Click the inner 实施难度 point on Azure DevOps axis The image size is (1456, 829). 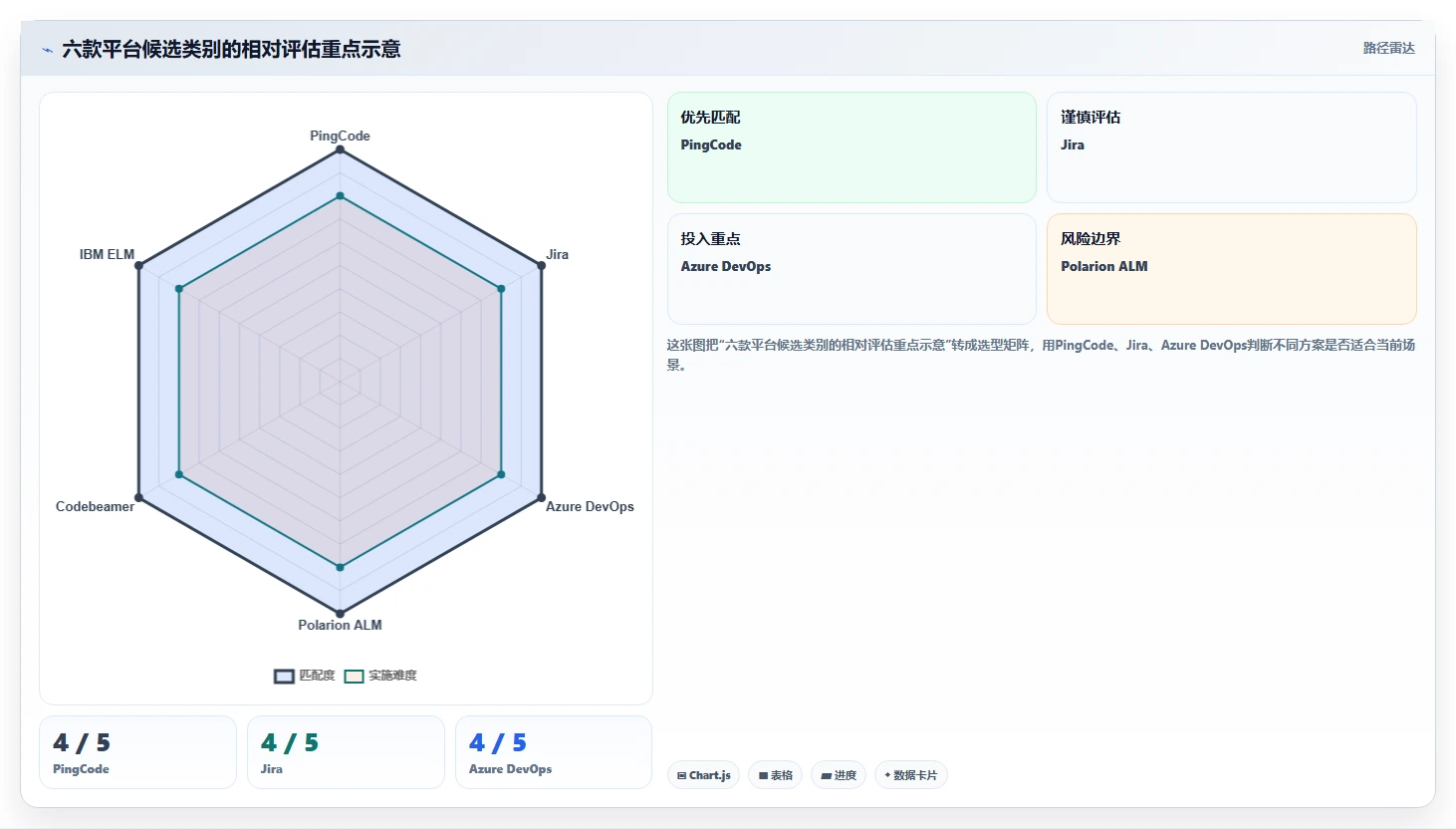click(x=501, y=474)
